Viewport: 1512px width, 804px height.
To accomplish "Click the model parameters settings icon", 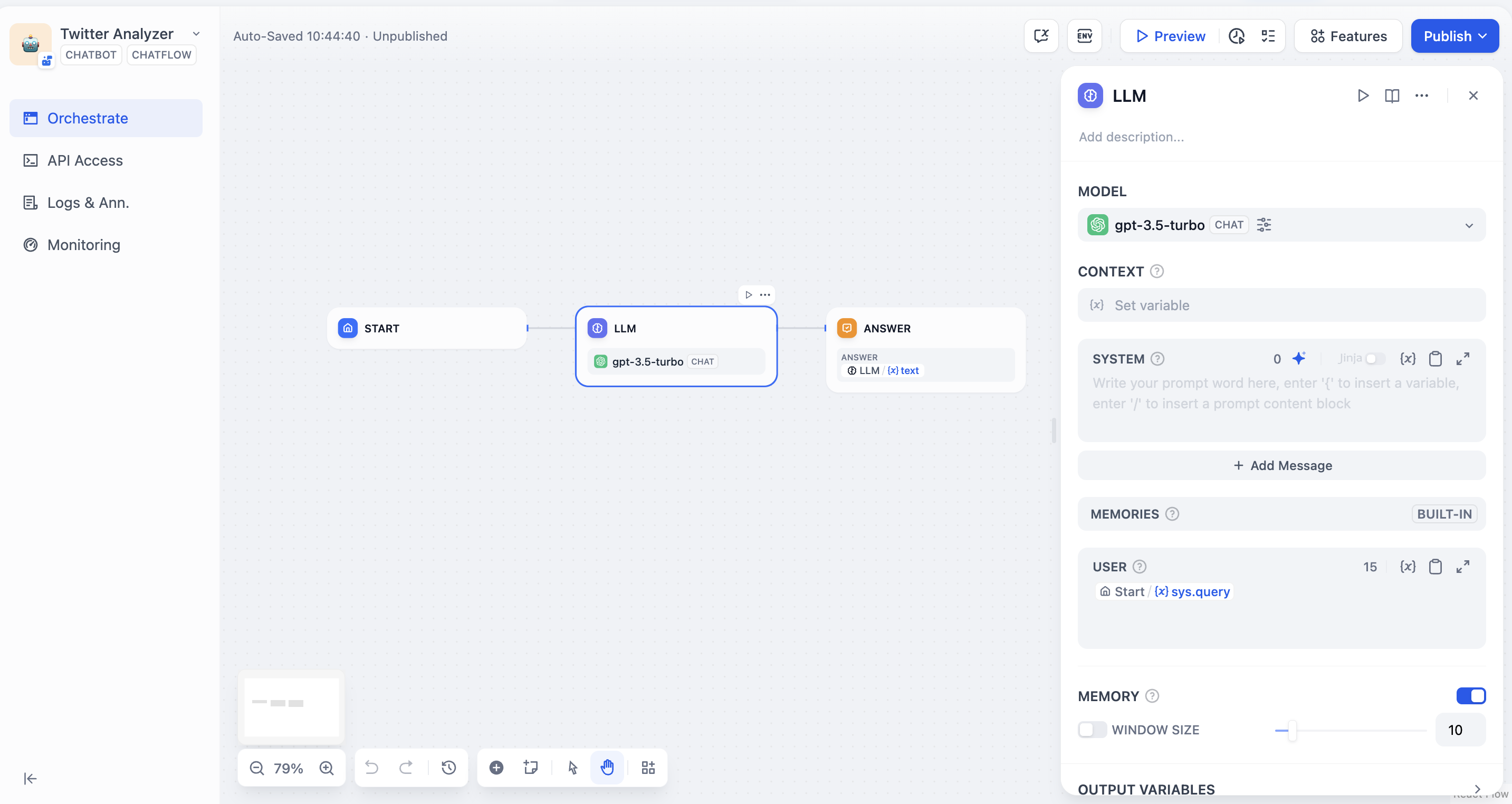I will point(1264,225).
